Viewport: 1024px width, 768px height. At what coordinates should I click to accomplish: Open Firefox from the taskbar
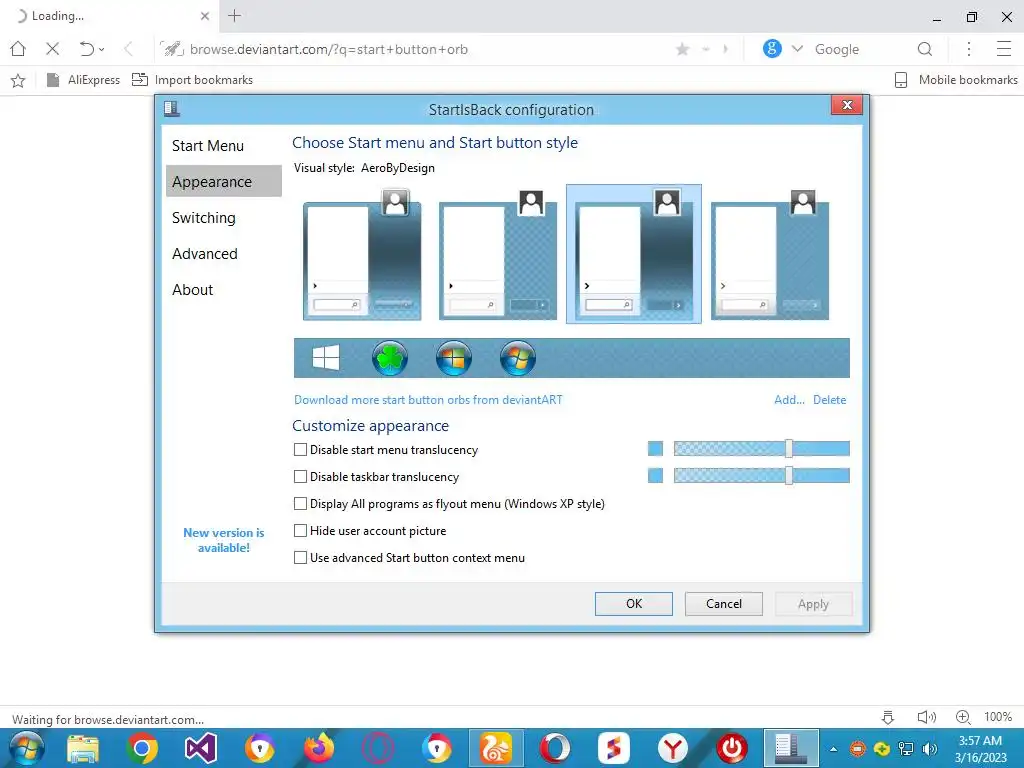(x=319, y=748)
